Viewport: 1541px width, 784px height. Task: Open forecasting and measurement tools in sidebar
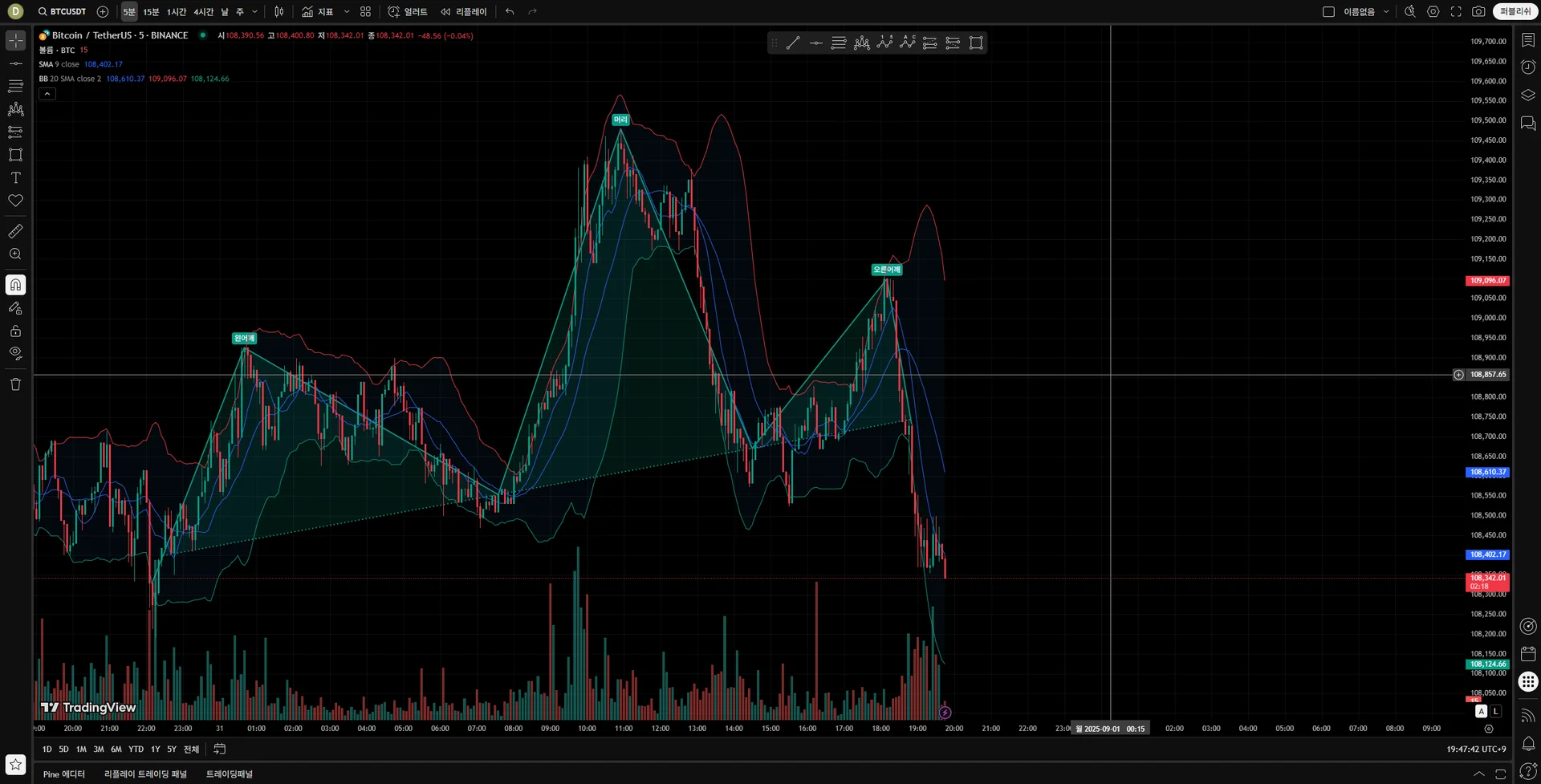[x=15, y=132]
